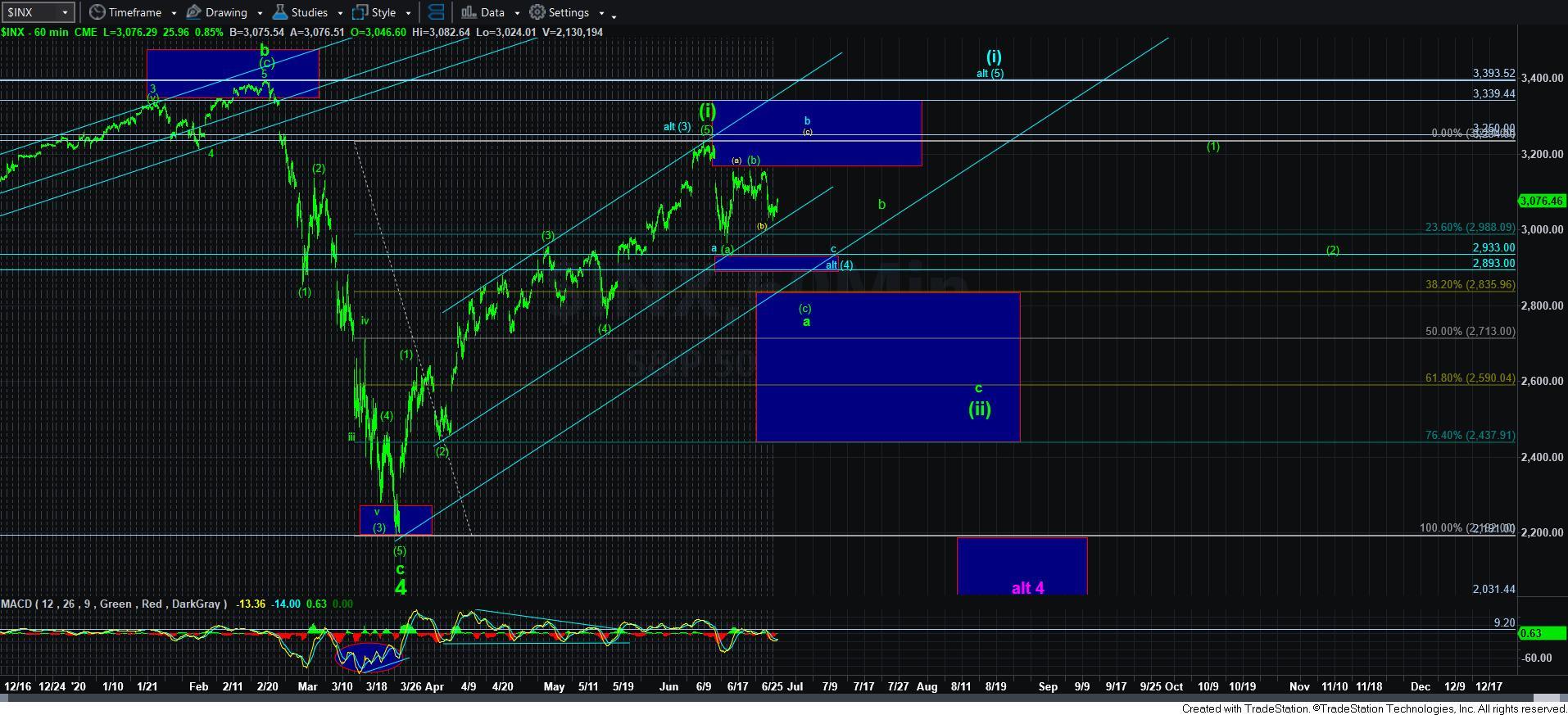This screenshot has width=1568, height=715.
Task: Click the 2,200.00 price axis label
Action: coord(1541,532)
